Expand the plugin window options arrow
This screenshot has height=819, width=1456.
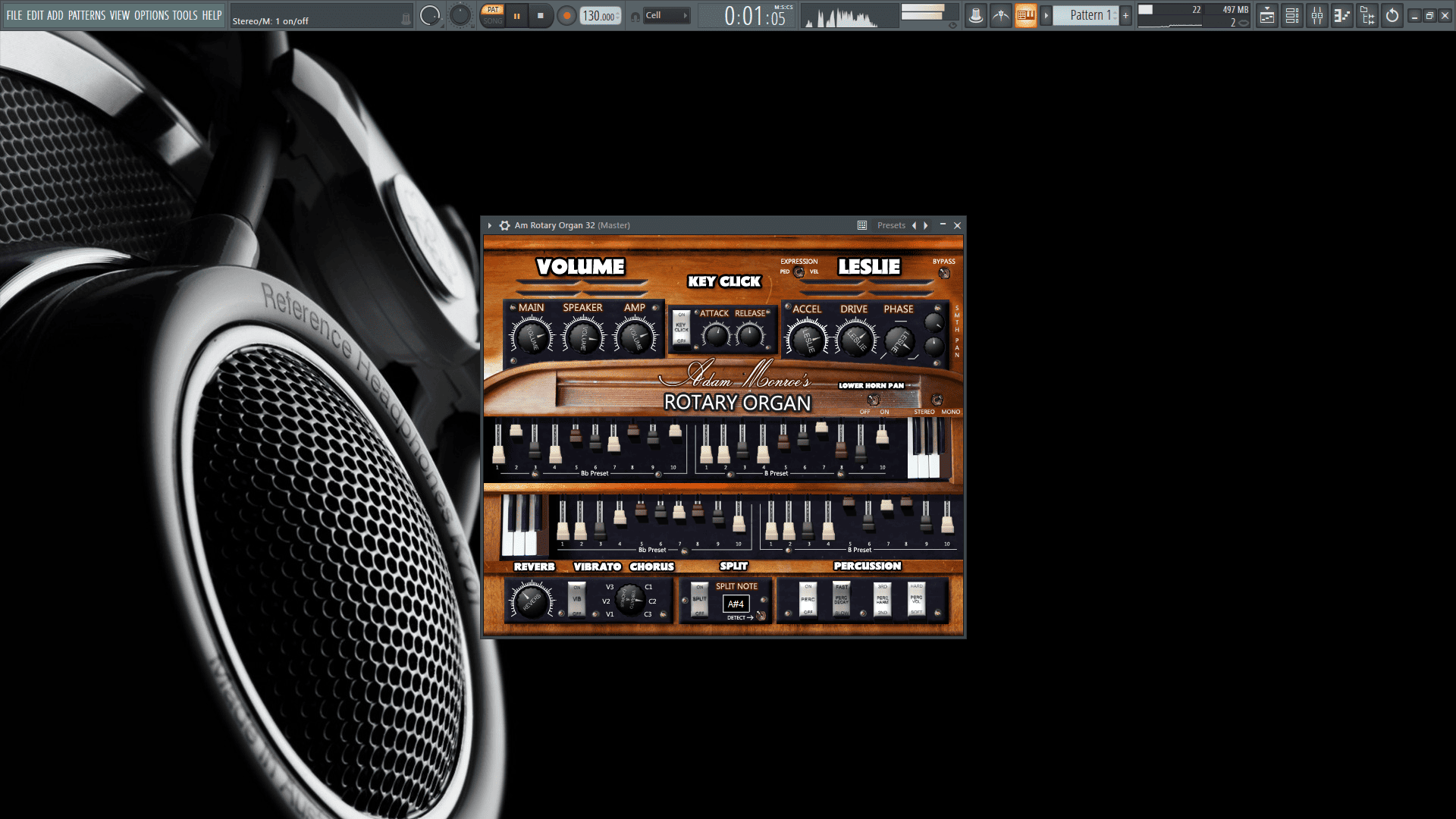tap(490, 225)
